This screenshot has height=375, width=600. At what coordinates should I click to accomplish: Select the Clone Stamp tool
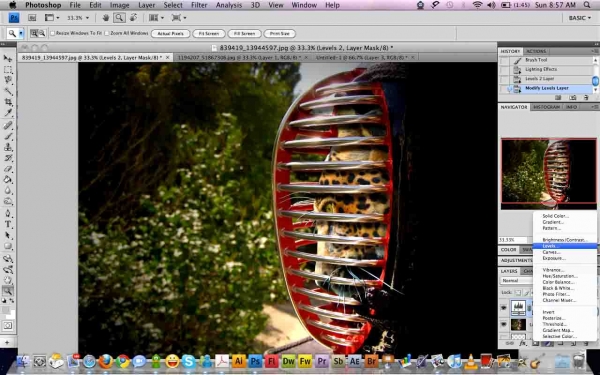point(8,147)
